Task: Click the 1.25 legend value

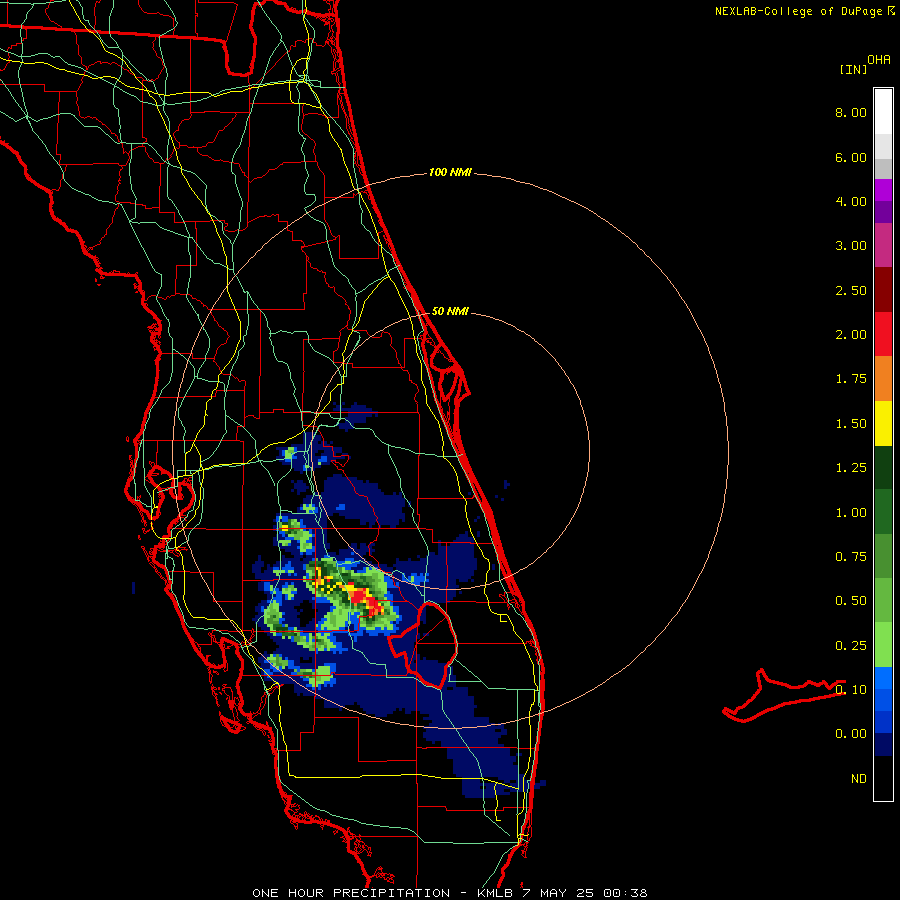Action: click(x=851, y=468)
